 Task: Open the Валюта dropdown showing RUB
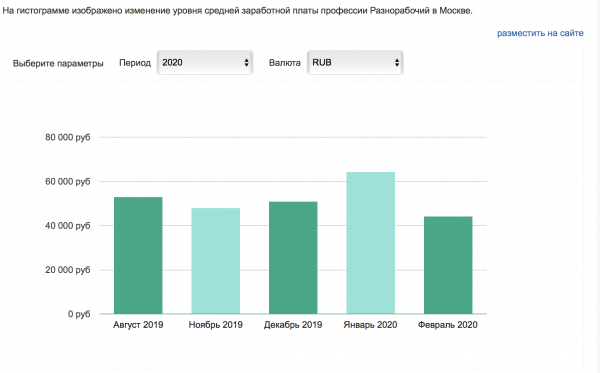point(355,63)
